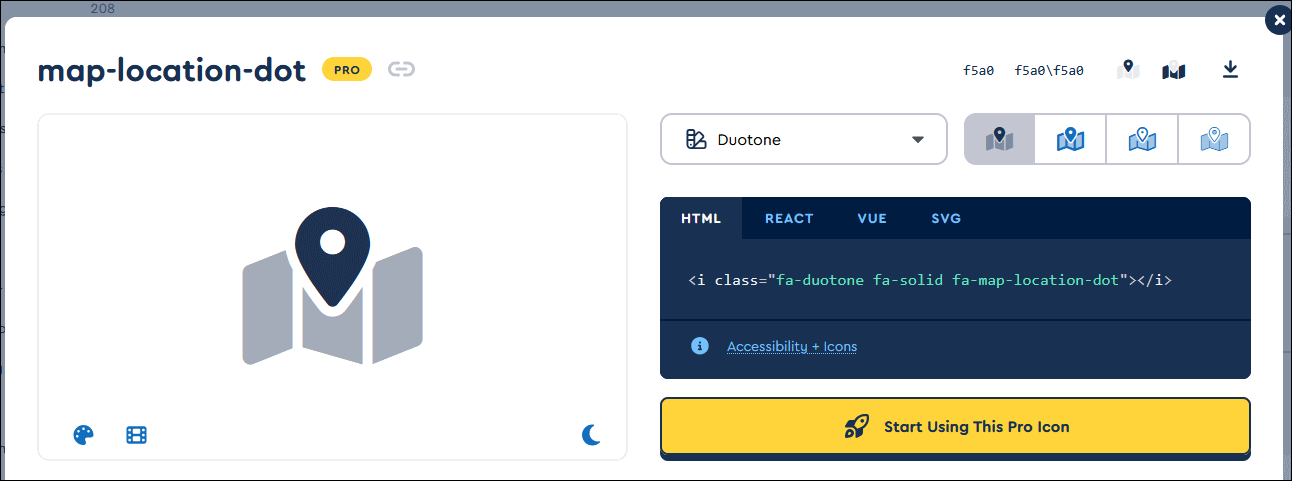1292x481 pixels.
Task: Click the accessibility info circle icon
Action: 700,346
